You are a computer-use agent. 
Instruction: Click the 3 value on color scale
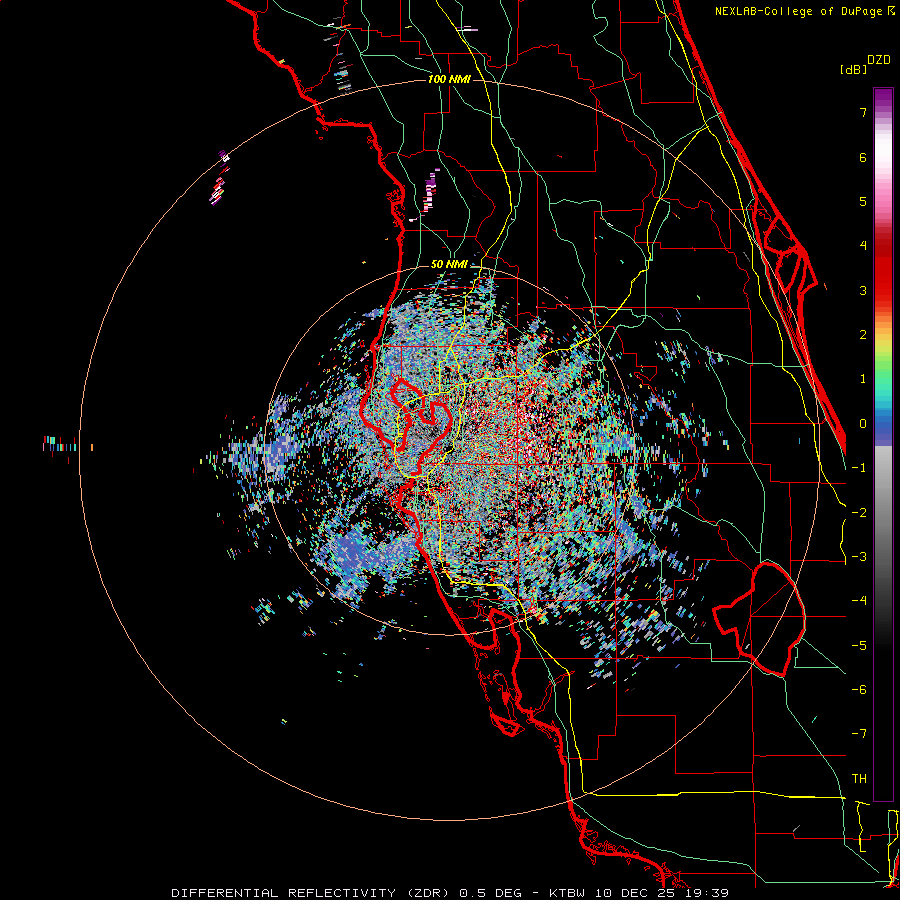(863, 290)
